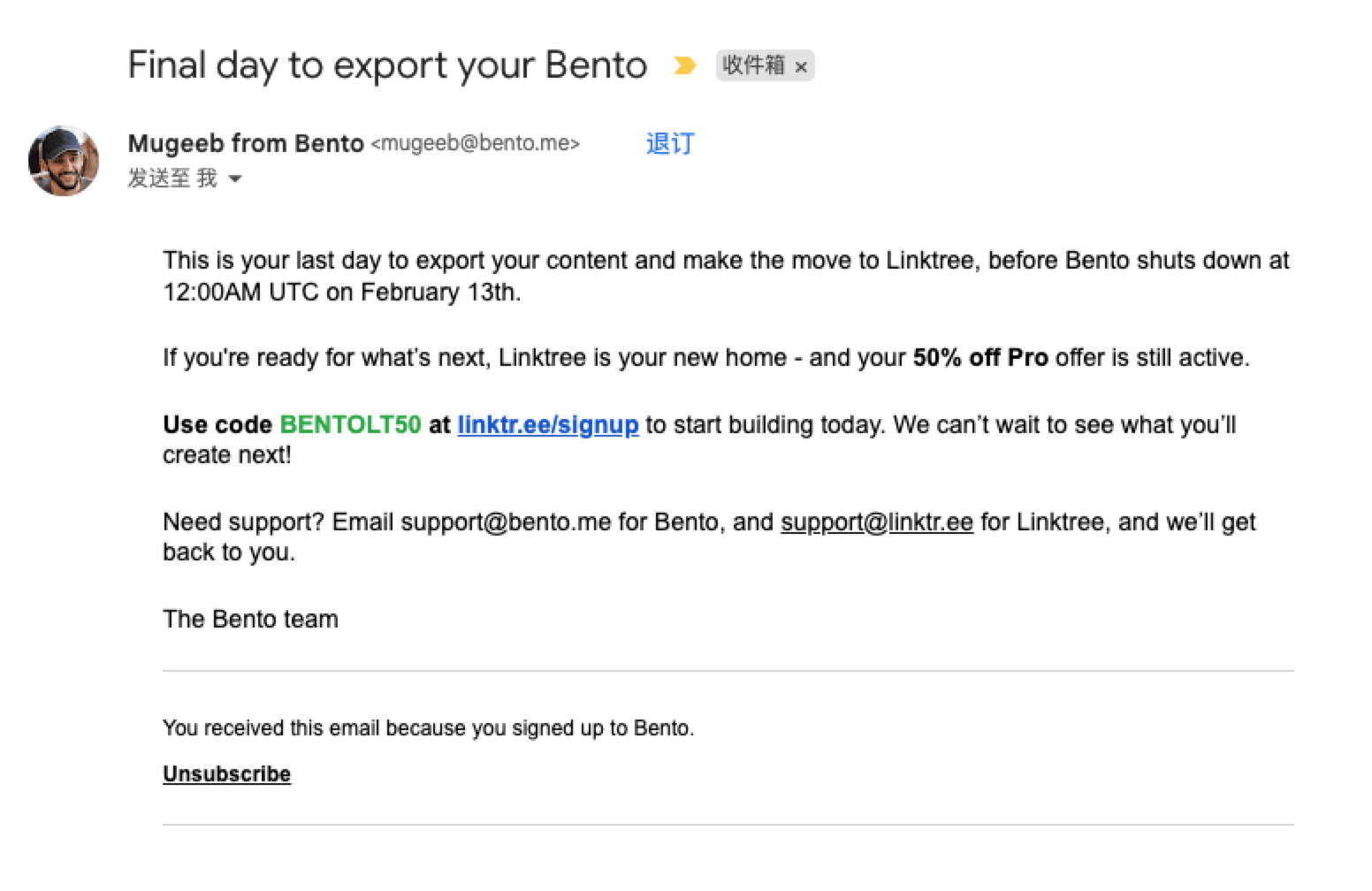1372x891 pixels.
Task: Click the support@bento.me address text
Action: [506, 522]
